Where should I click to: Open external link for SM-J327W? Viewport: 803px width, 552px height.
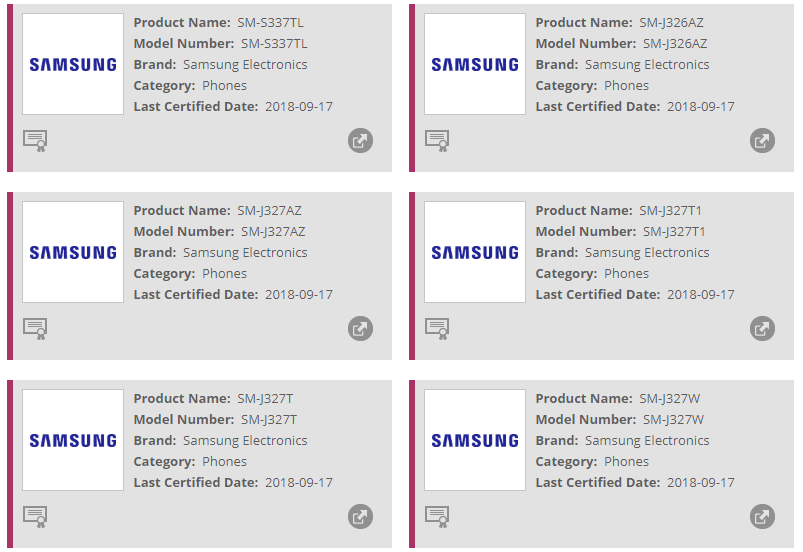pyautogui.click(x=762, y=516)
